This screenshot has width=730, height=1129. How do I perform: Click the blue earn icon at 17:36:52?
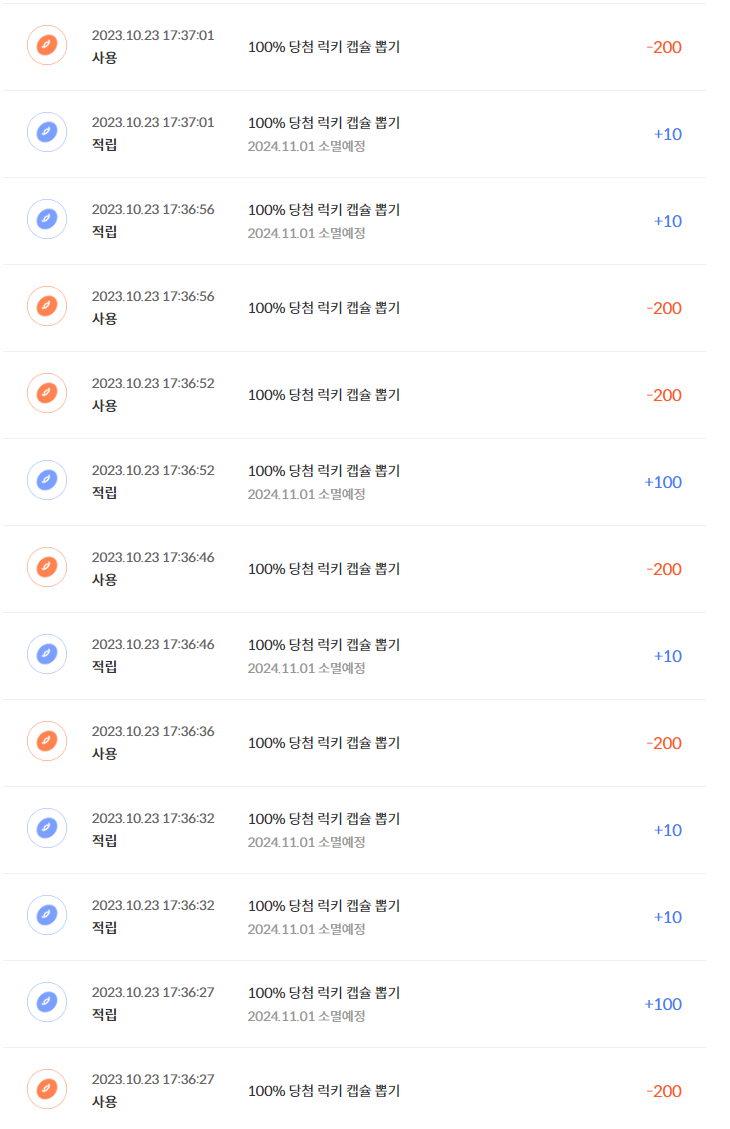47,480
